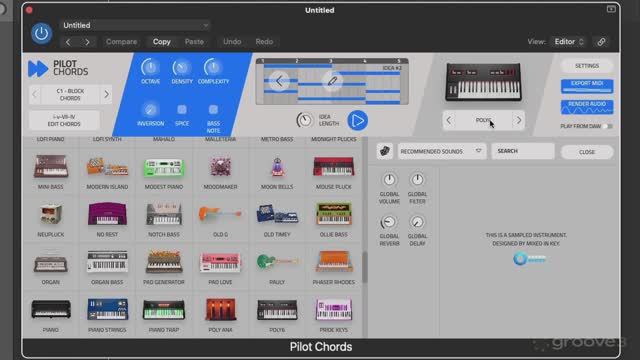Select the Phaser Rhodes instrument

pyautogui.click(x=333, y=267)
